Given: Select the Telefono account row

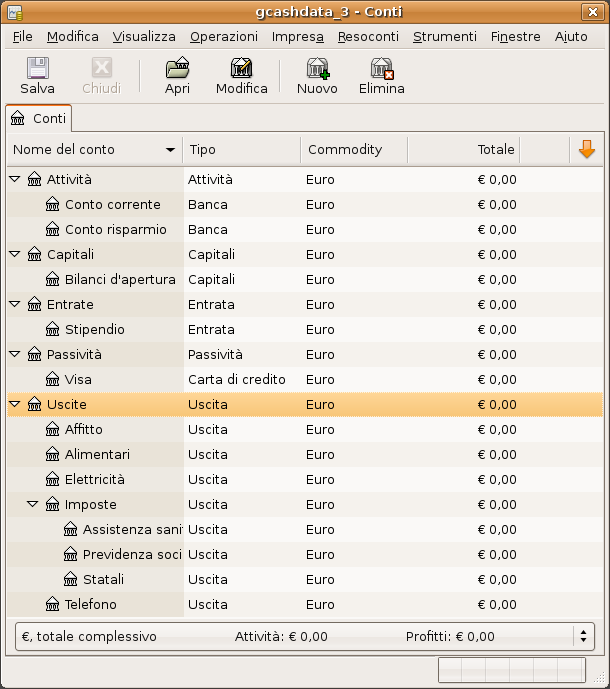Looking at the screenshot, I should tap(91, 604).
